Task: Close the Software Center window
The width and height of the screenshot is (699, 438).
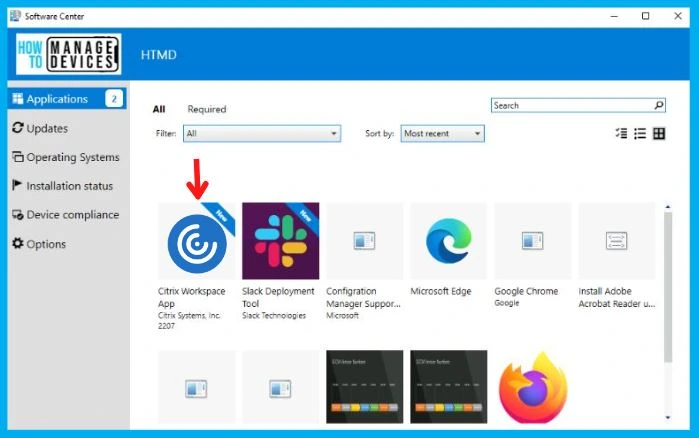Action: (x=678, y=16)
